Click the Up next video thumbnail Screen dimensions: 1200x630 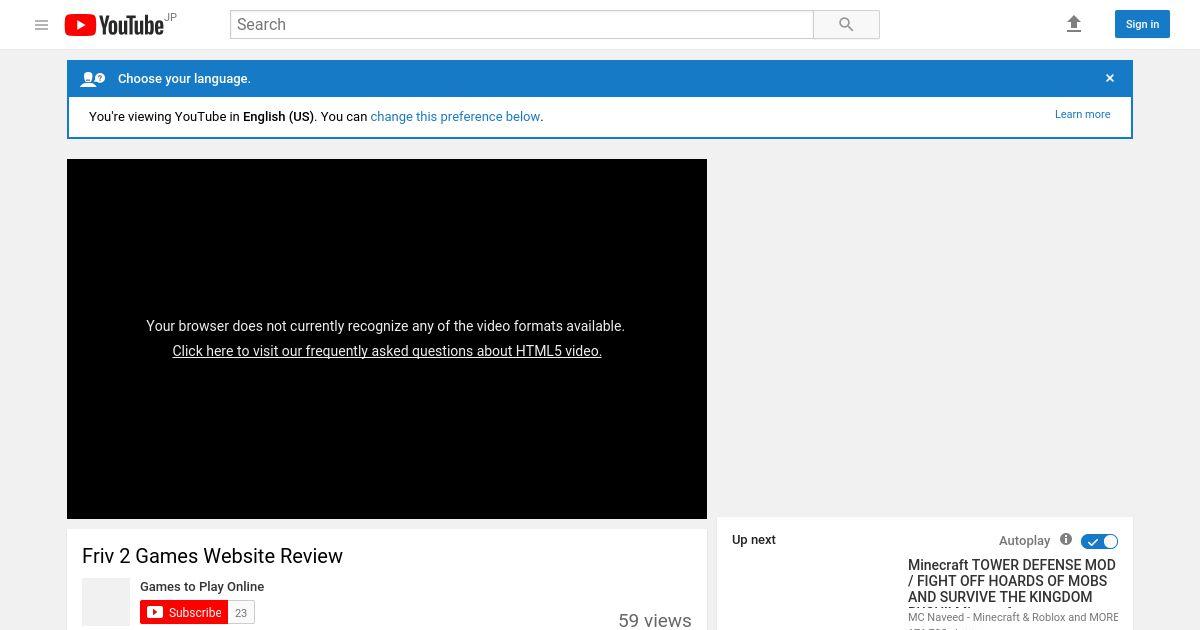(x=814, y=595)
